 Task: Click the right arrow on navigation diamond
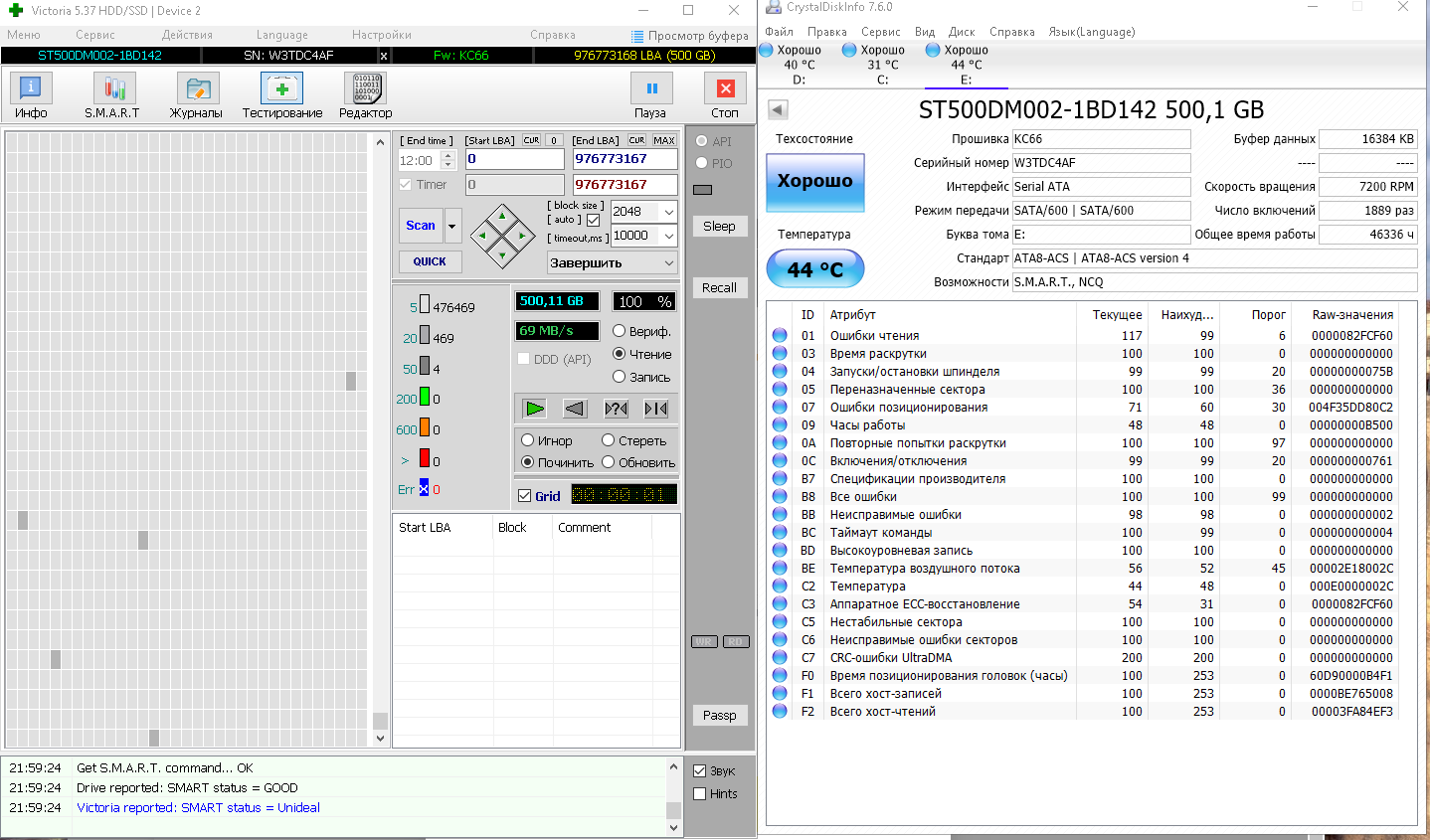(523, 236)
